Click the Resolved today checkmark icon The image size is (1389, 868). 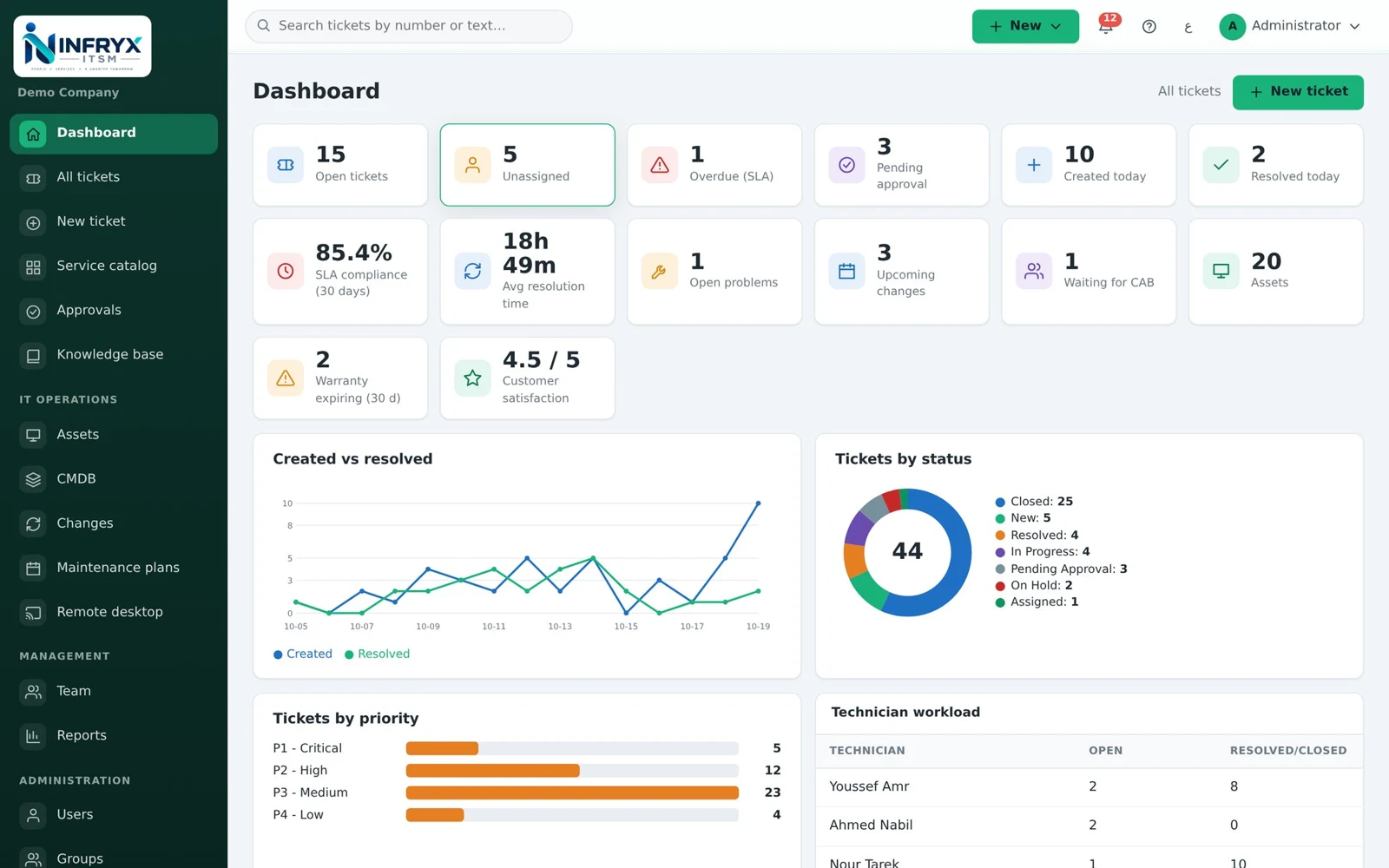(x=1221, y=165)
